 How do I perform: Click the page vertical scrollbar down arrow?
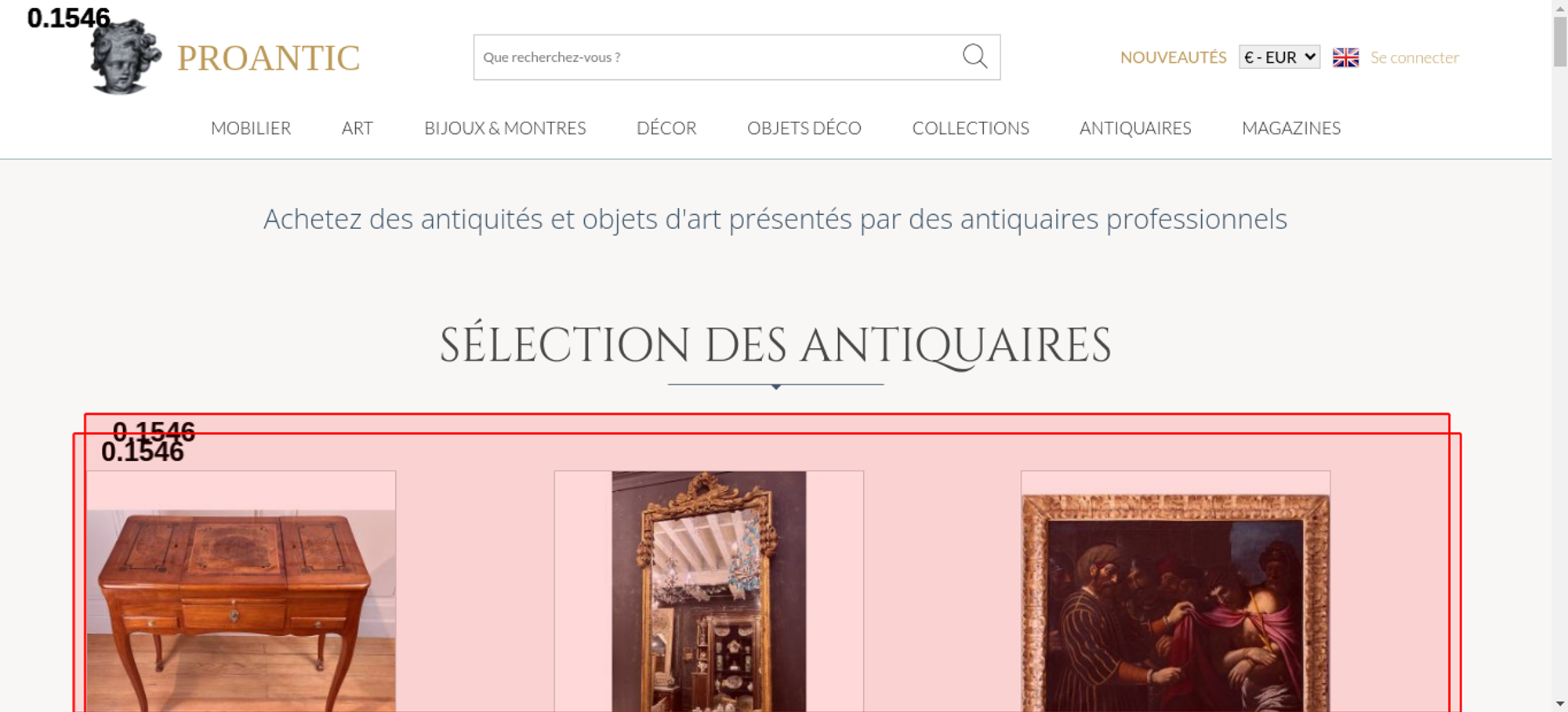(x=1559, y=703)
